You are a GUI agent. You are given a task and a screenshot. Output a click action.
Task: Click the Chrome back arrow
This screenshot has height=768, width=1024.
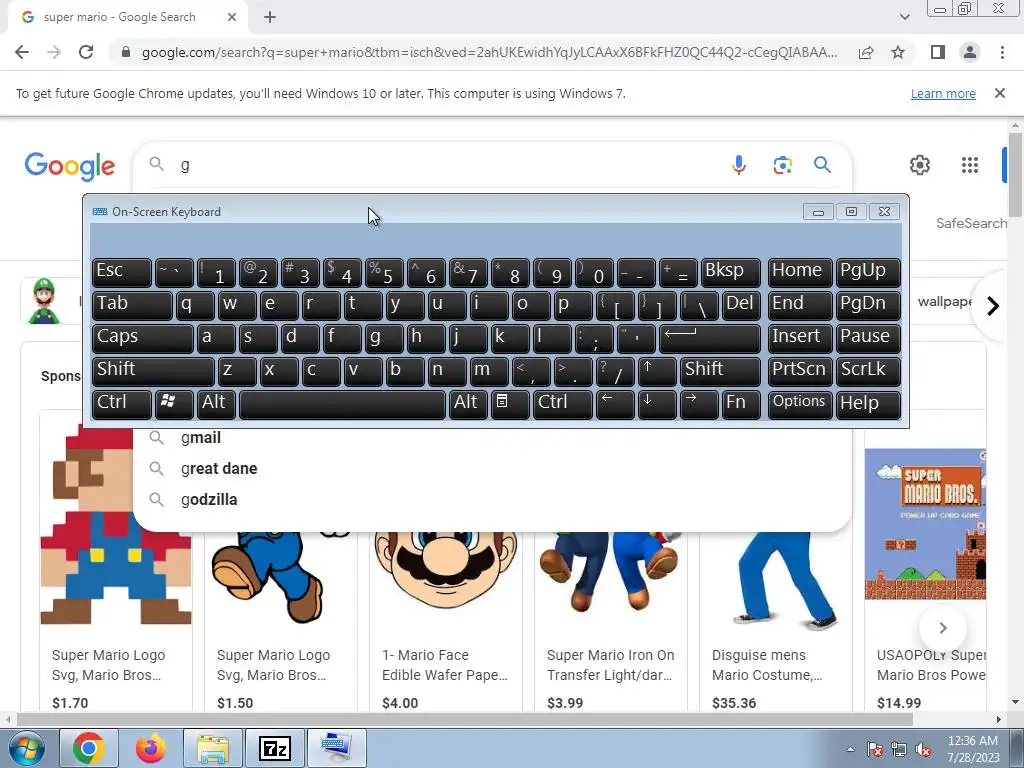(22, 52)
